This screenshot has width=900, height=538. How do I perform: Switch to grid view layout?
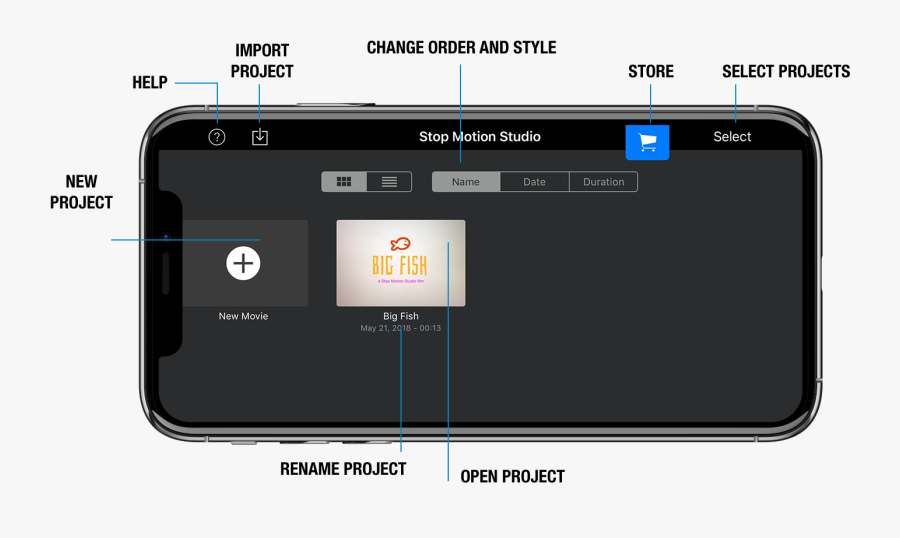tap(344, 182)
